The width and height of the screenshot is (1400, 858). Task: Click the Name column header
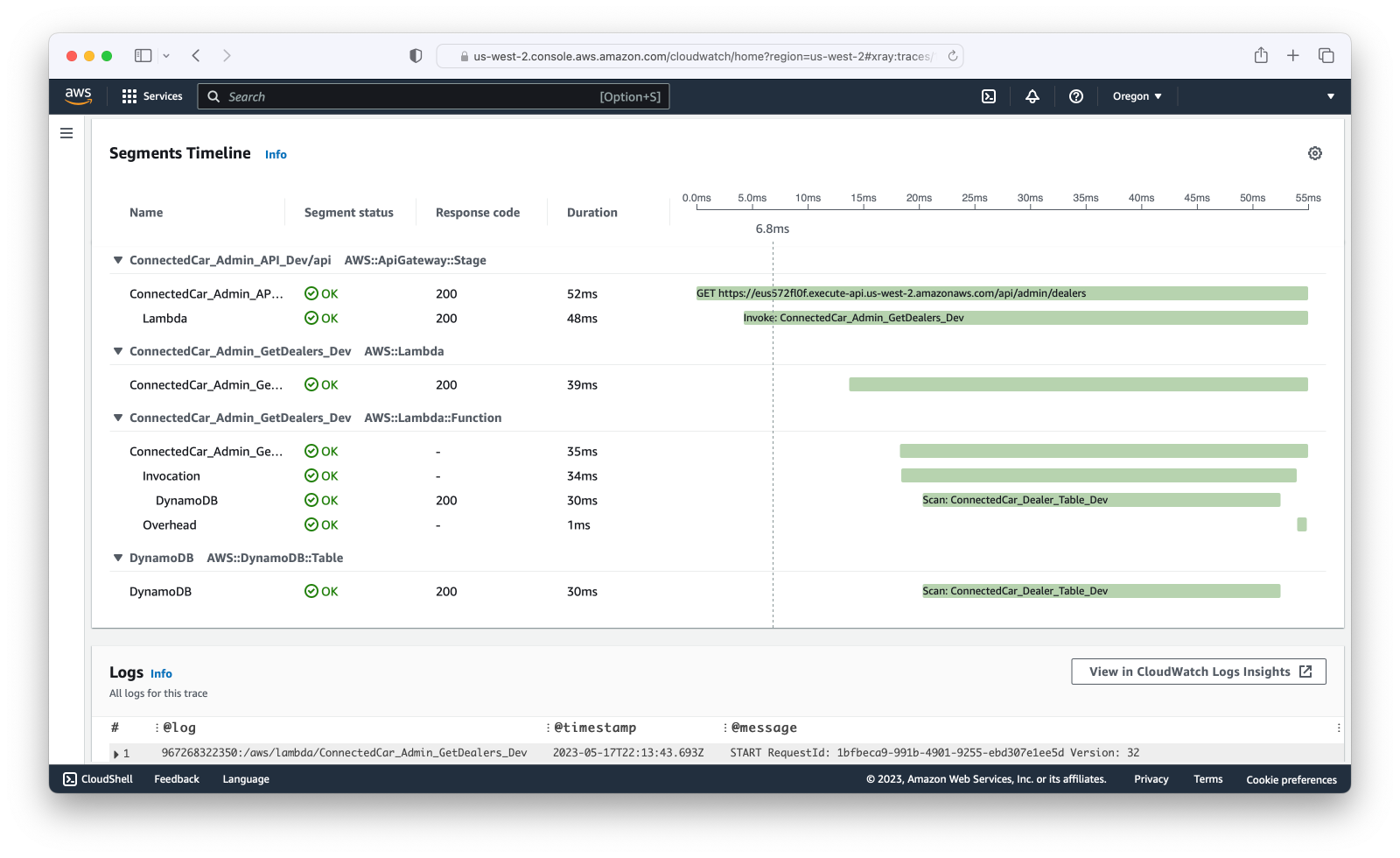pyautogui.click(x=146, y=213)
